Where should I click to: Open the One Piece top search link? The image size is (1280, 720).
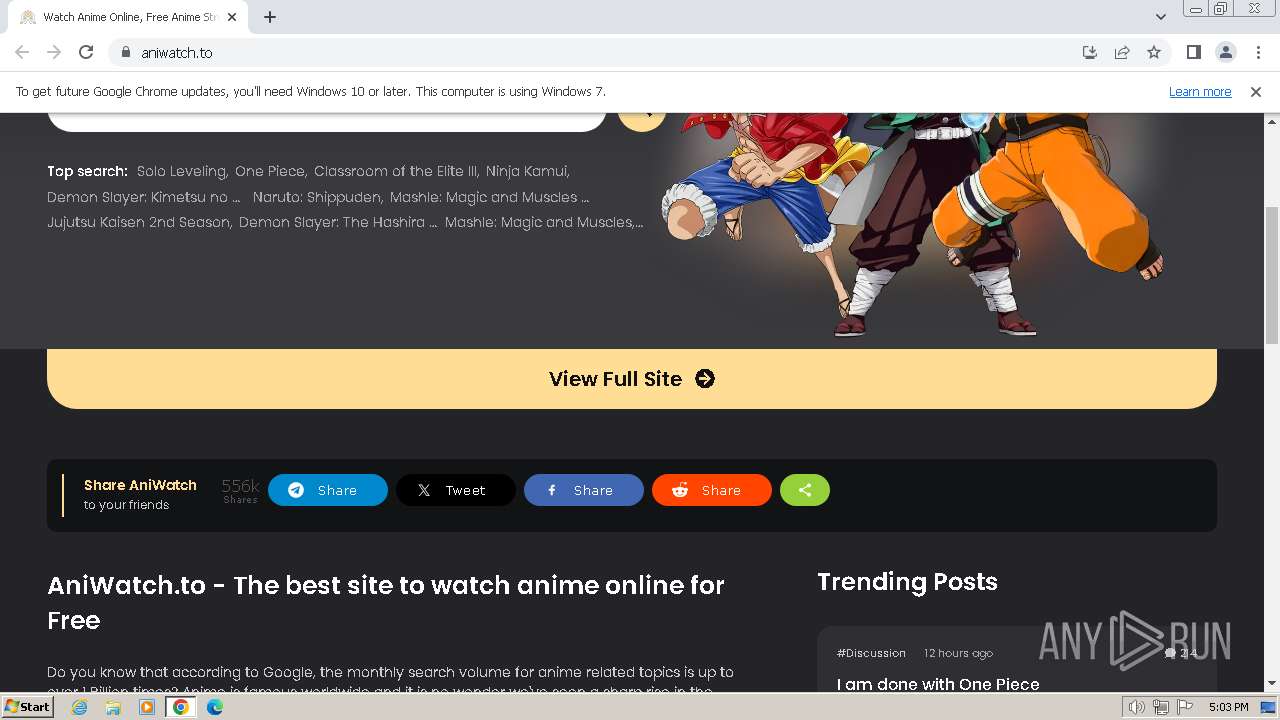point(270,171)
